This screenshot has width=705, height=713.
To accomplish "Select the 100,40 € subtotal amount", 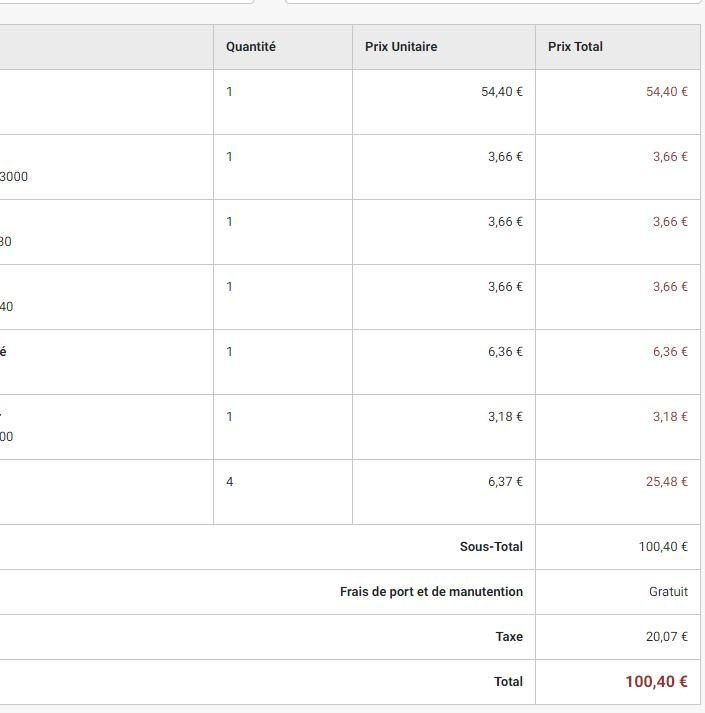I will coord(663,547).
